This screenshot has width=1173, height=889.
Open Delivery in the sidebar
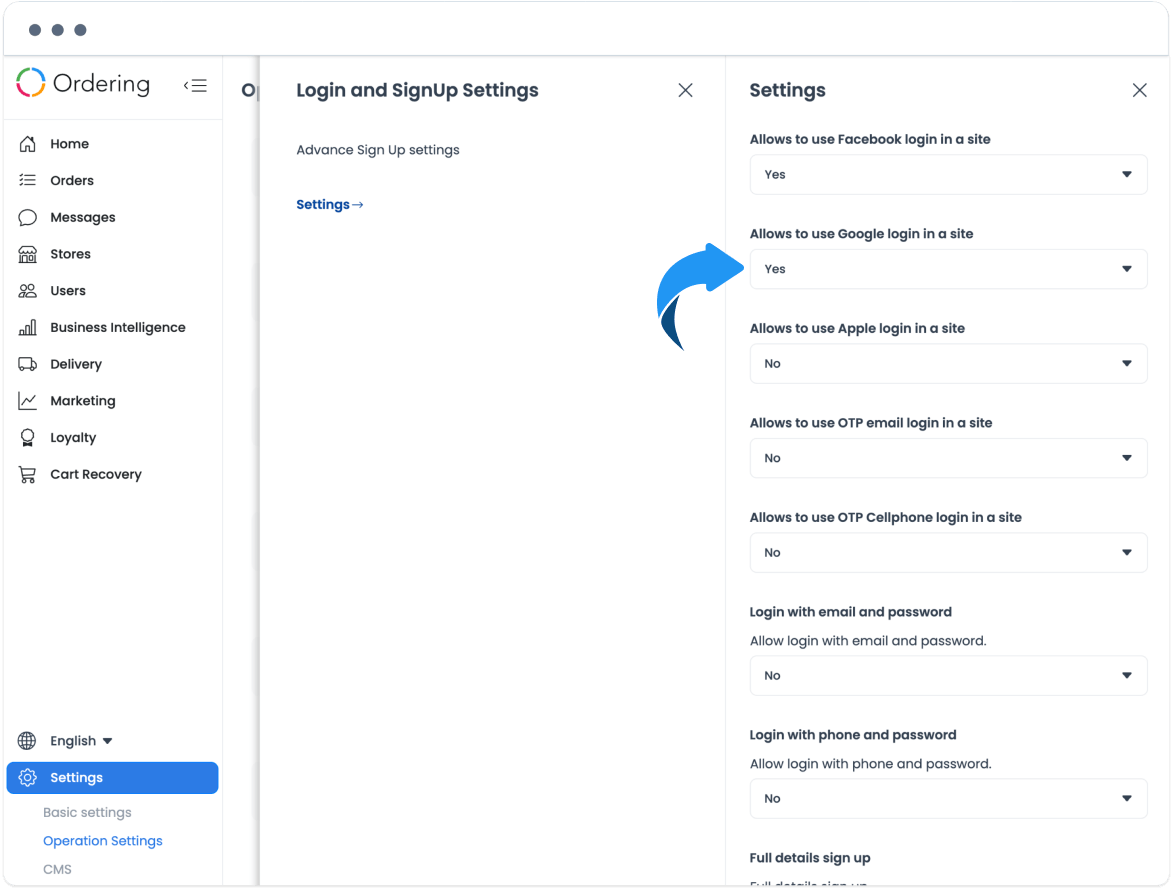click(x=76, y=364)
